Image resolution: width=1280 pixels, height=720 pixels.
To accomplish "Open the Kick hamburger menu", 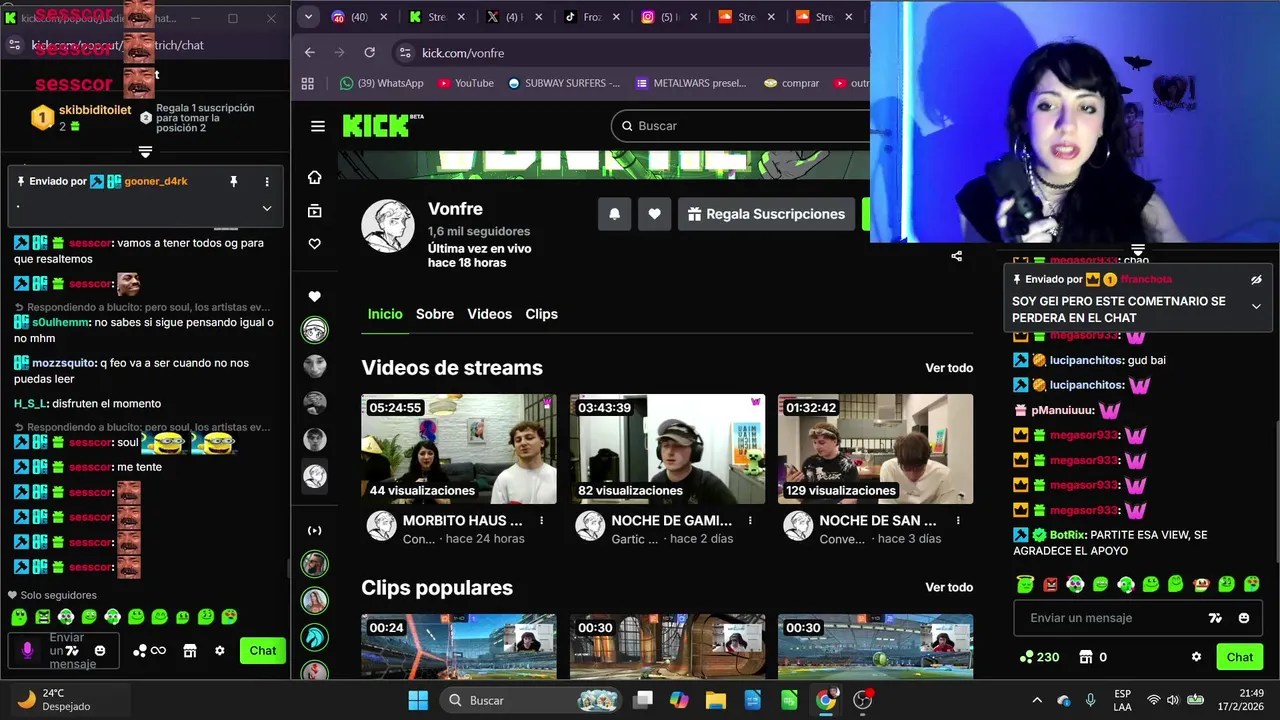I will point(318,126).
